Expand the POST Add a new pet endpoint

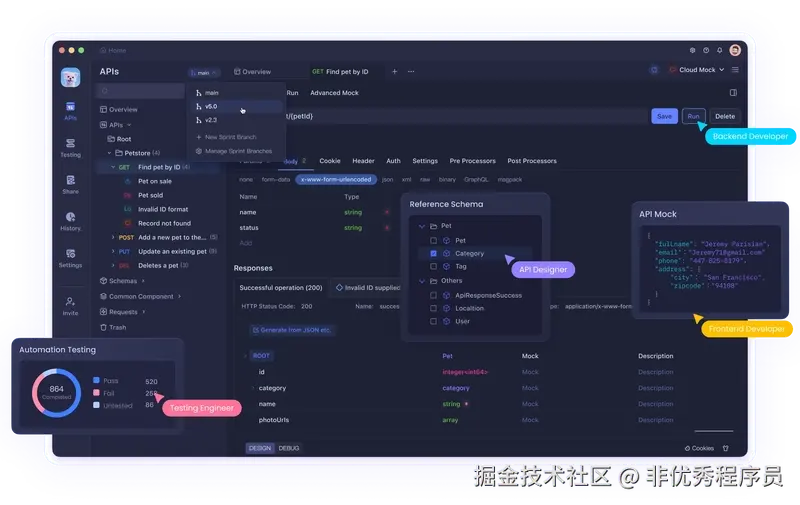[113, 237]
